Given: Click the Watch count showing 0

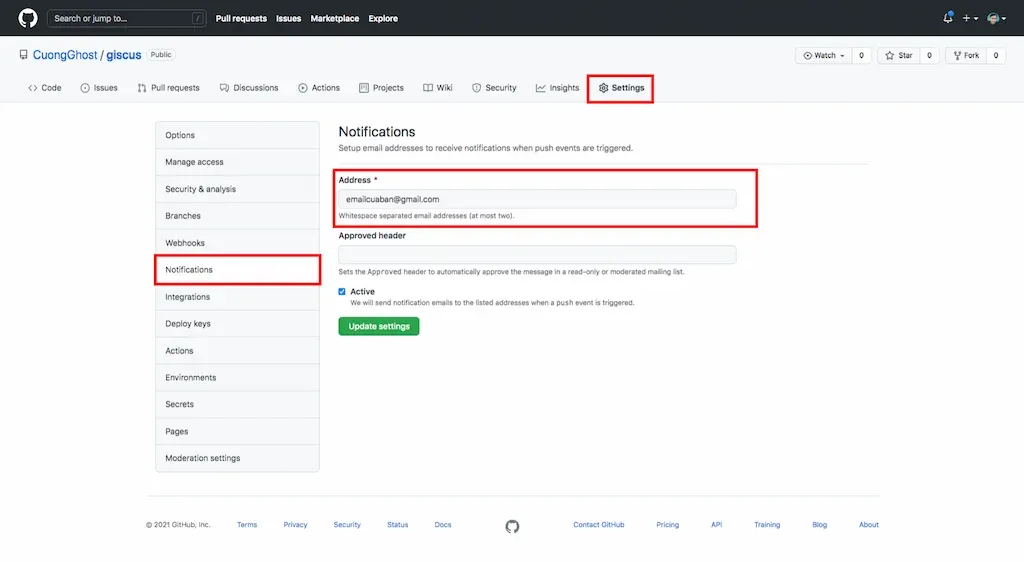Looking at the screenshot, I should (861, 55).
